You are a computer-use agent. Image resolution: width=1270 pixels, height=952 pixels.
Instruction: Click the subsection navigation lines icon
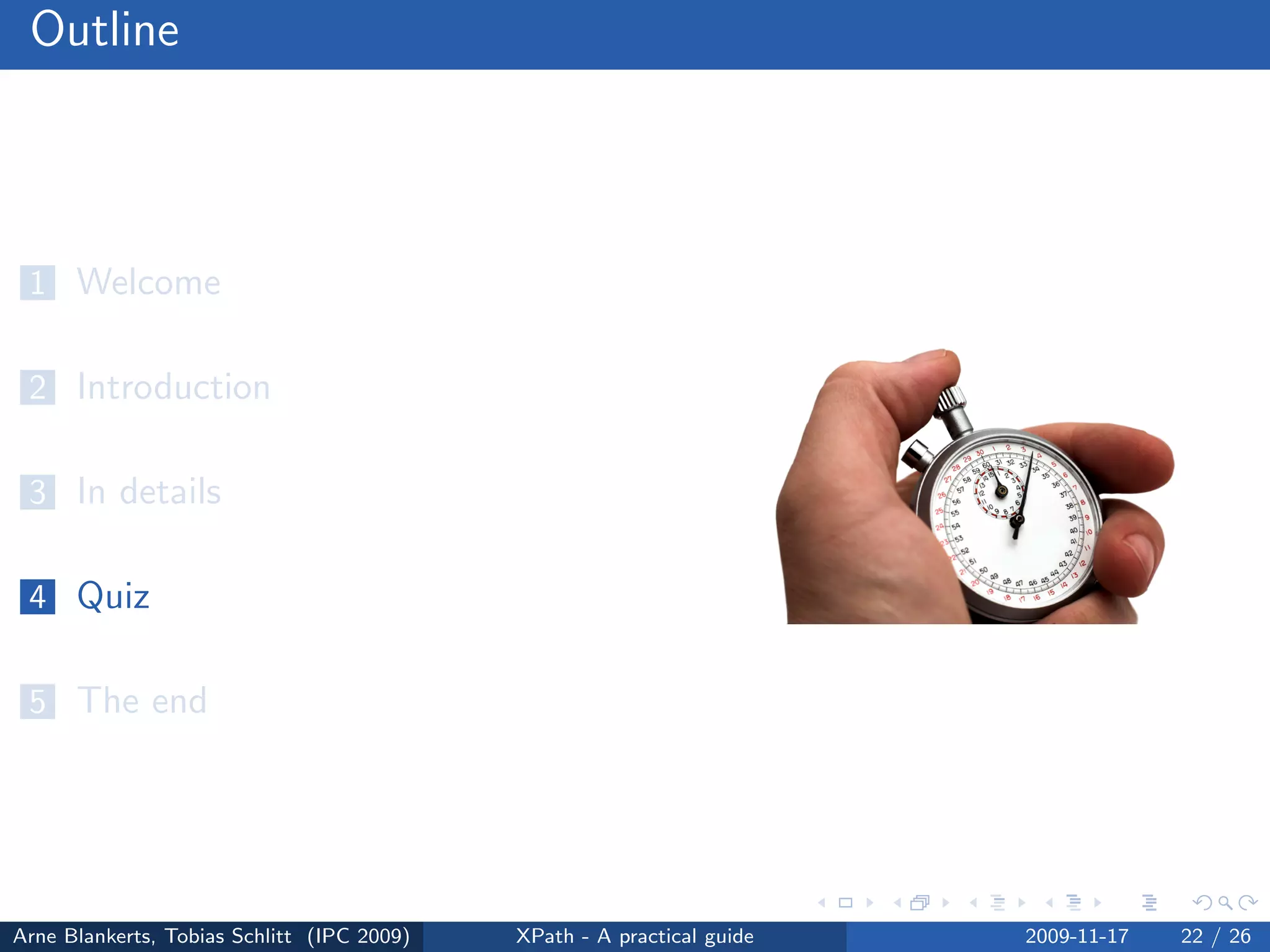[x=997, y=903]
